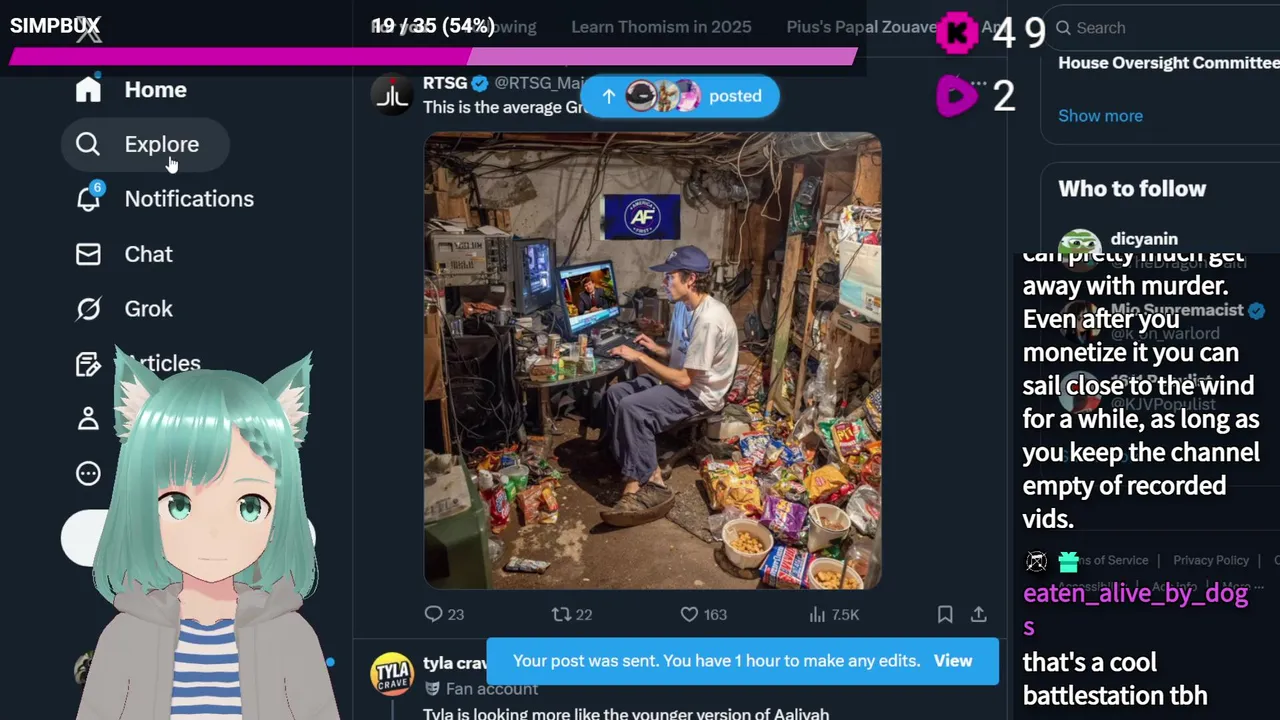Open dicyanin profile in Who to follow

point(1144,239)
